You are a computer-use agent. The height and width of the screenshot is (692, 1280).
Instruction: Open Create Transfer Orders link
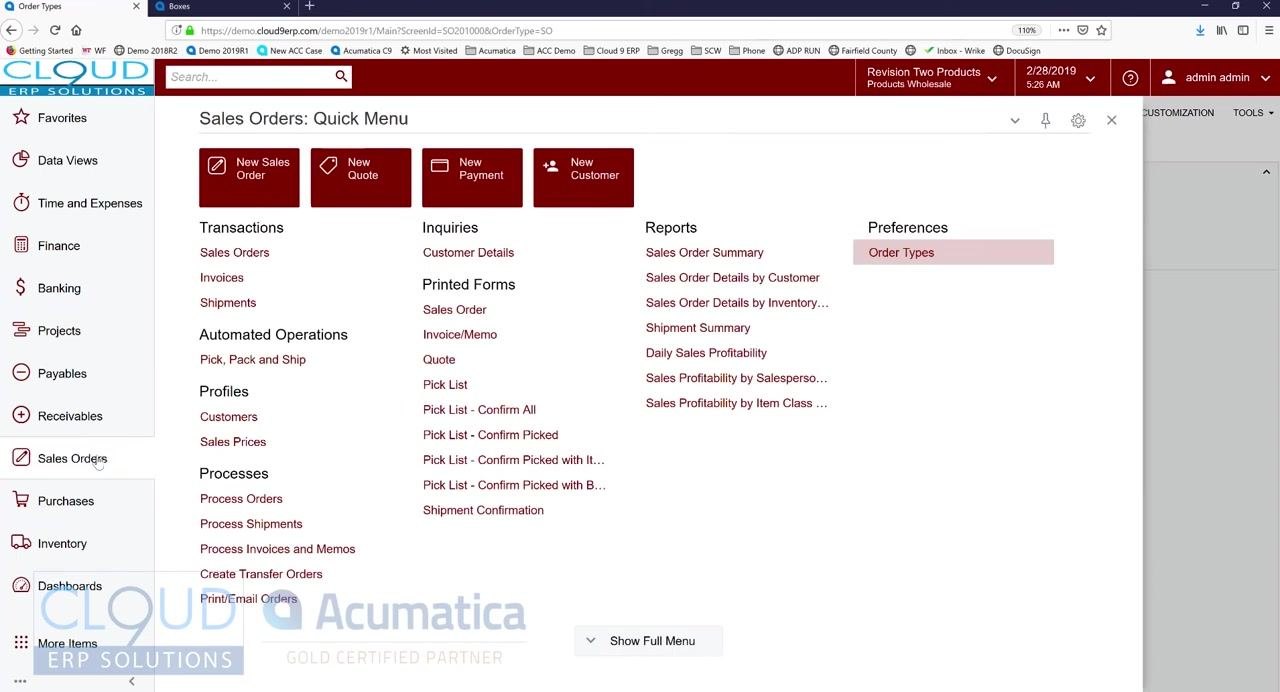[x=261, y=574]
